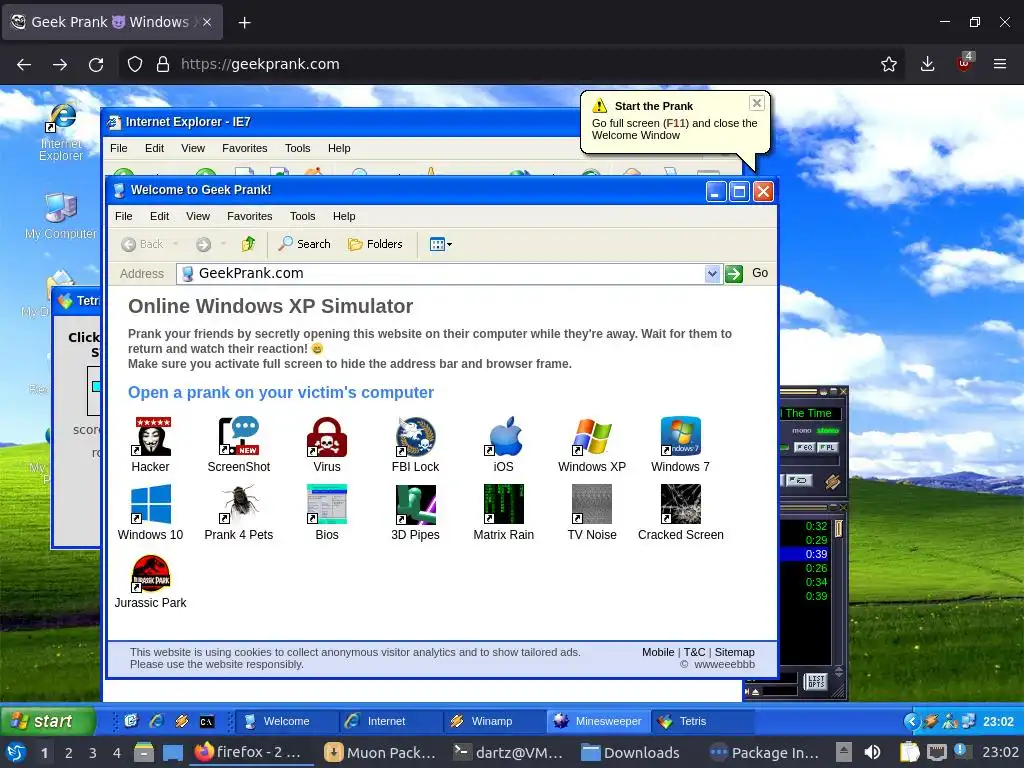This screenshot has height=768, width=1024.
Task: Click the disabled Back toolbar button
Action: pos(142,244)
